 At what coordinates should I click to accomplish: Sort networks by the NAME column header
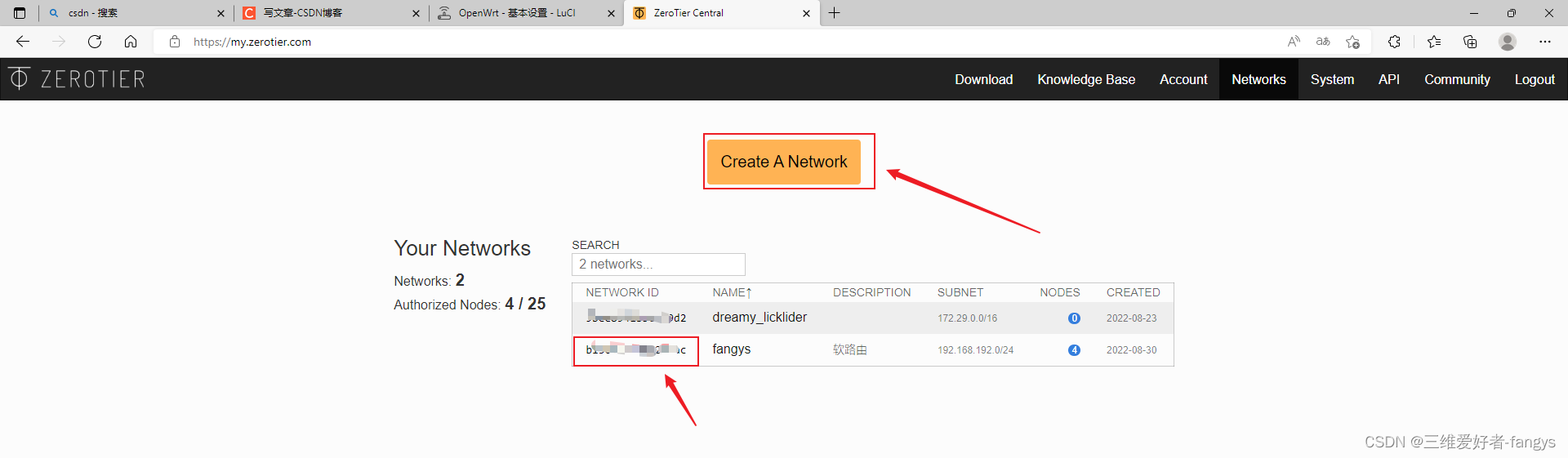click(x=732, y=292)
